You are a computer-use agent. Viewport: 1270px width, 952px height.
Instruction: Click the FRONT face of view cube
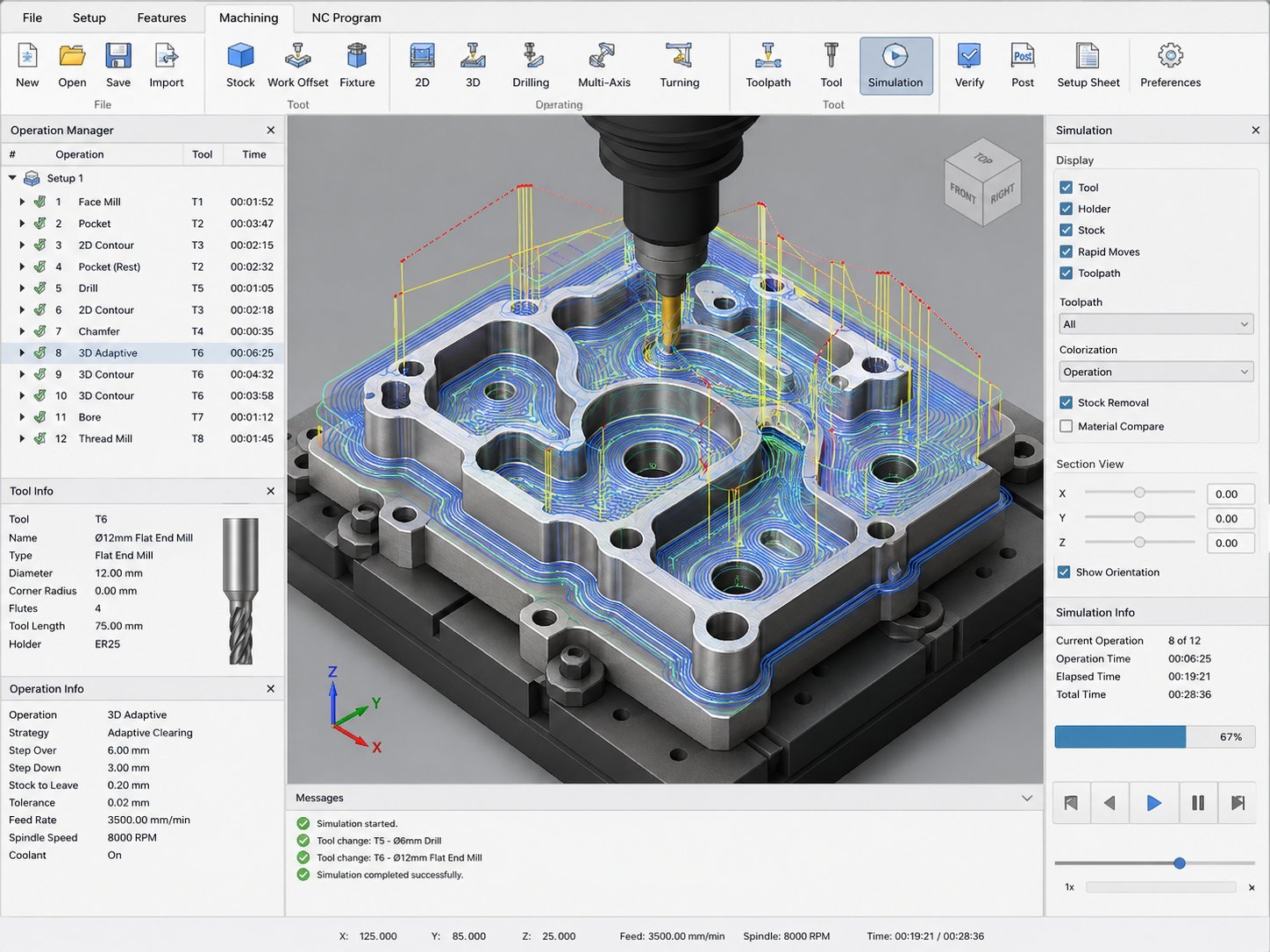[963, 194]
